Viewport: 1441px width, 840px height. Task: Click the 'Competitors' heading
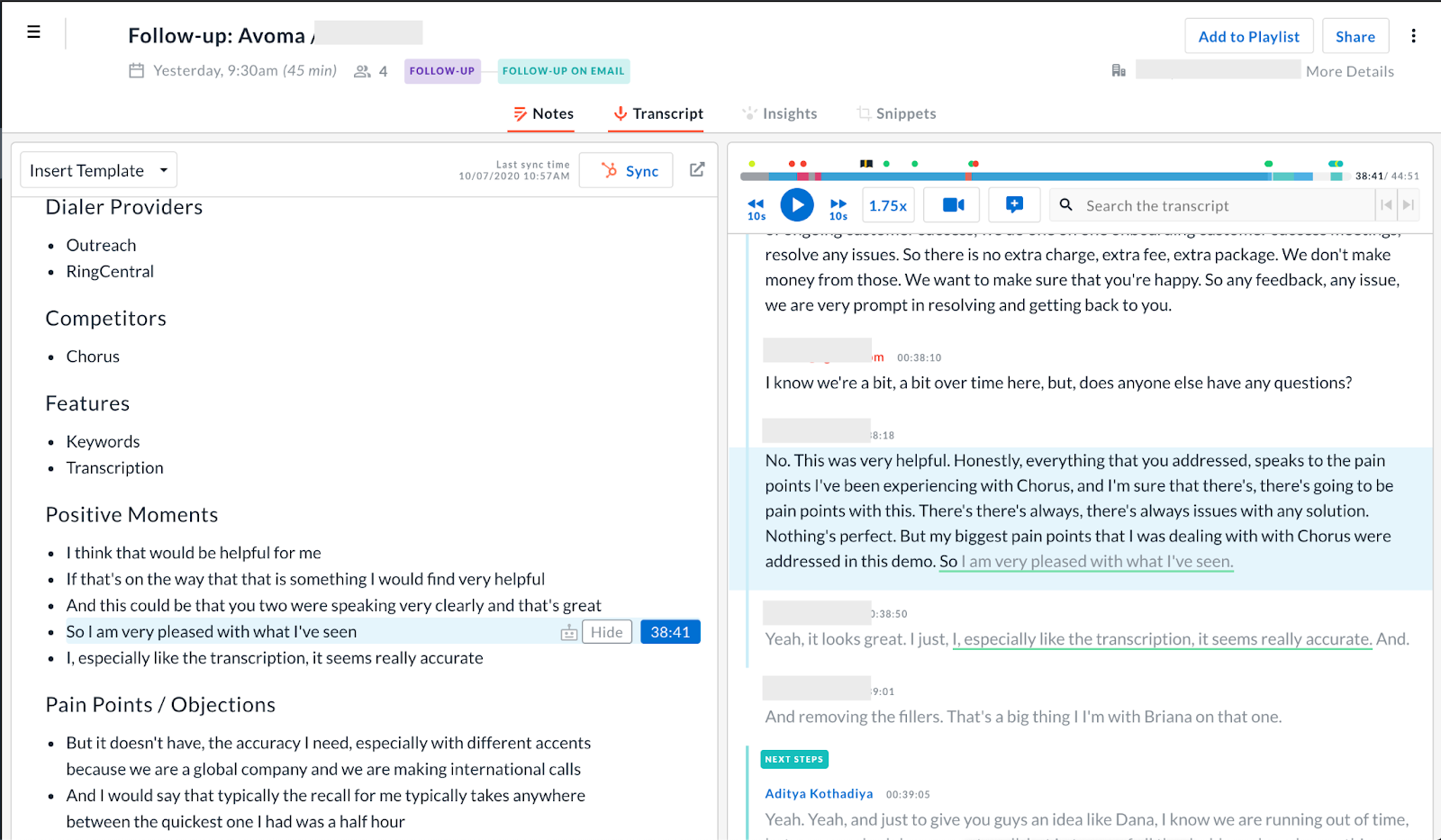coord(105,318)
